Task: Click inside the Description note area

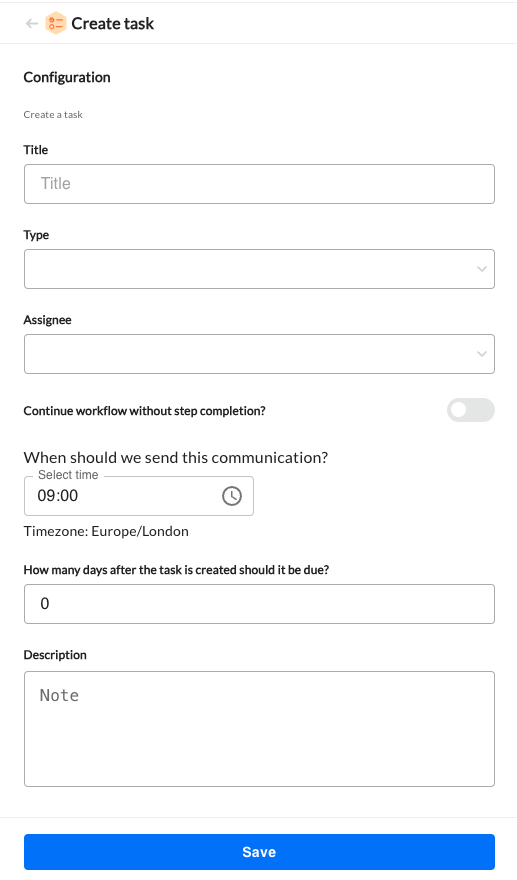Action: click(x=259, y=729)
